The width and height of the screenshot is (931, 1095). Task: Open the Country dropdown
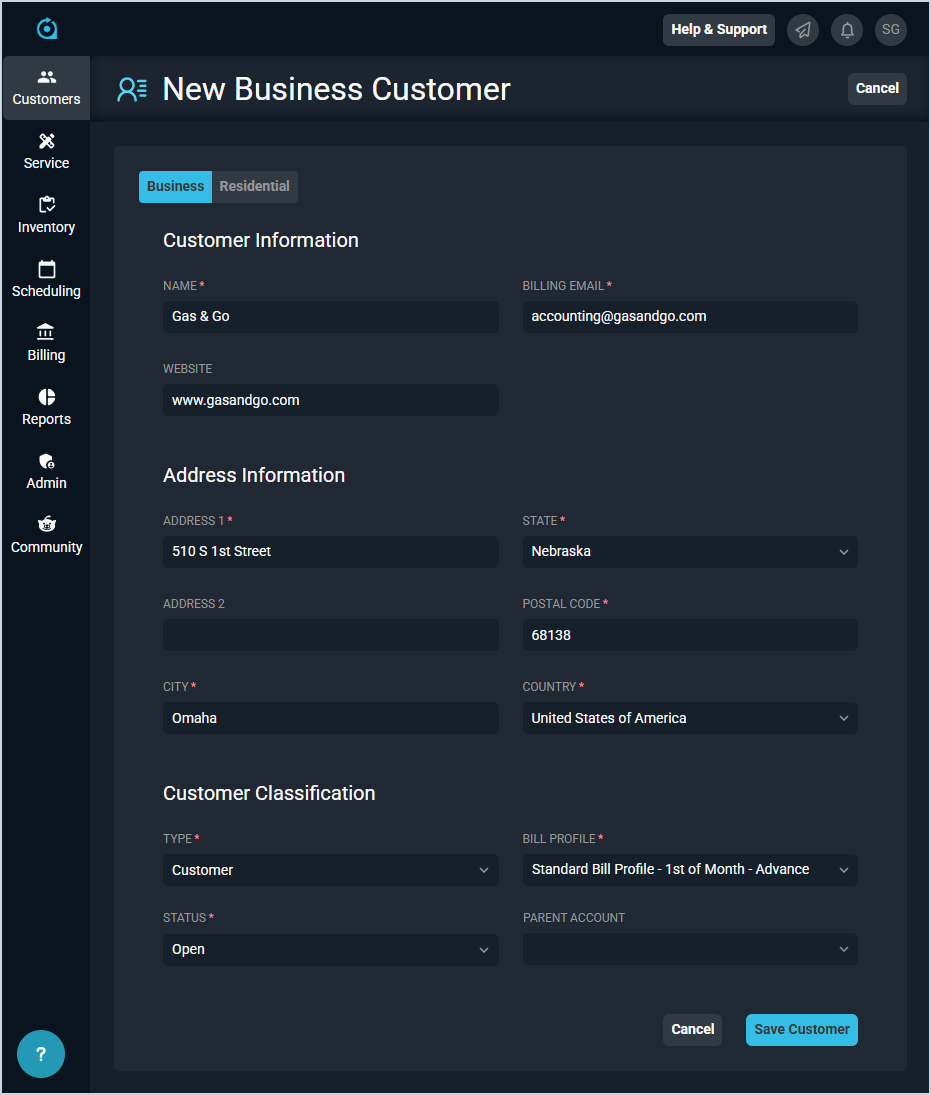pos(690,718)
